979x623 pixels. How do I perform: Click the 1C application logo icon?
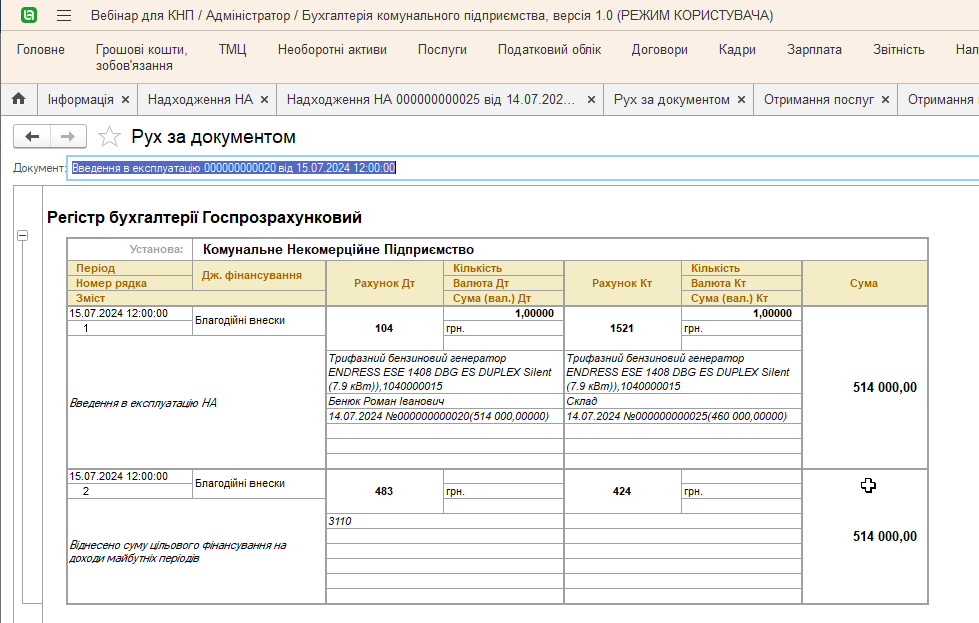(x=30, y=16)
